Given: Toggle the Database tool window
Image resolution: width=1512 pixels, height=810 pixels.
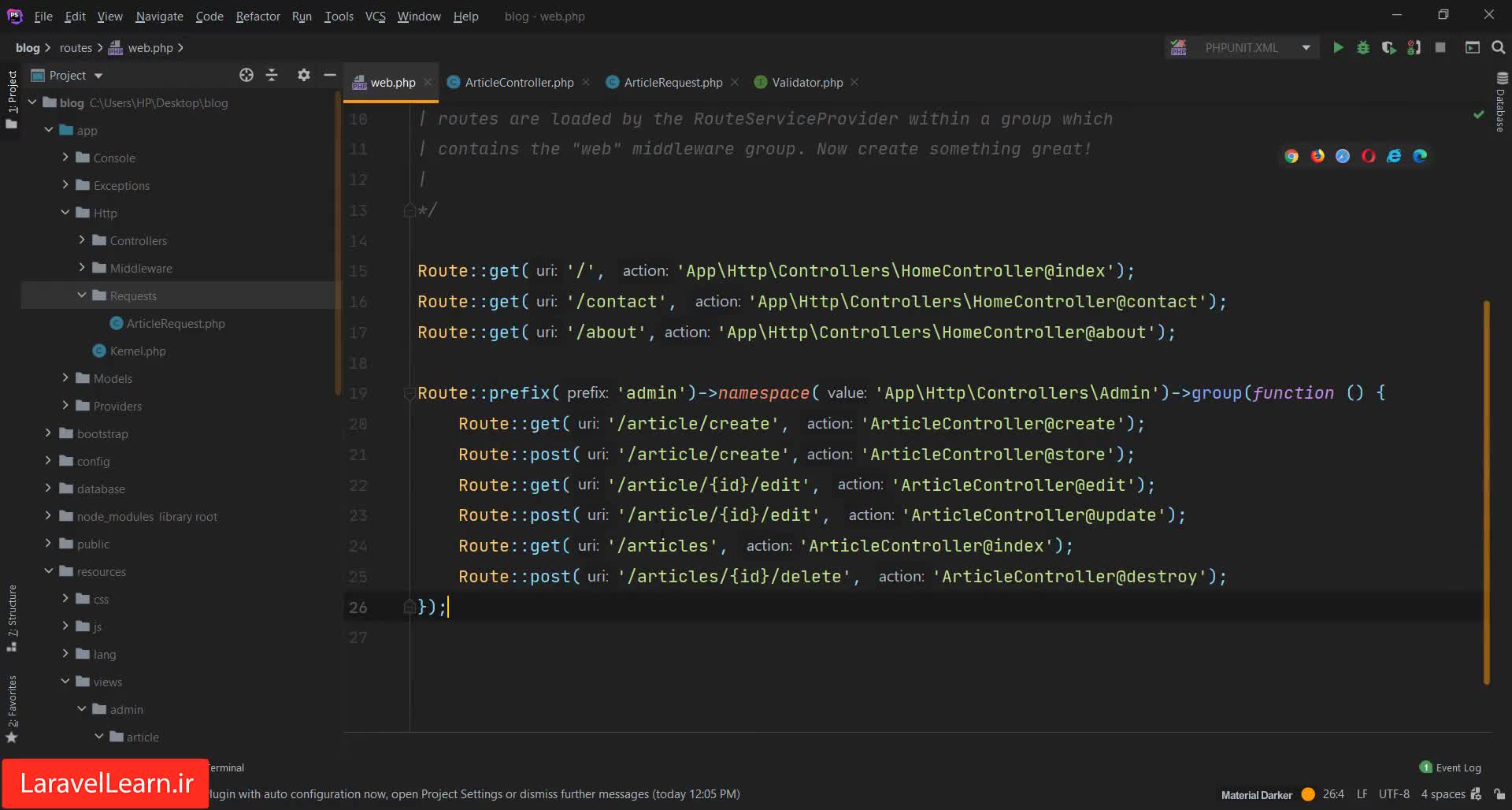Looking at the screenshot, I should (x=1501, y=102).
